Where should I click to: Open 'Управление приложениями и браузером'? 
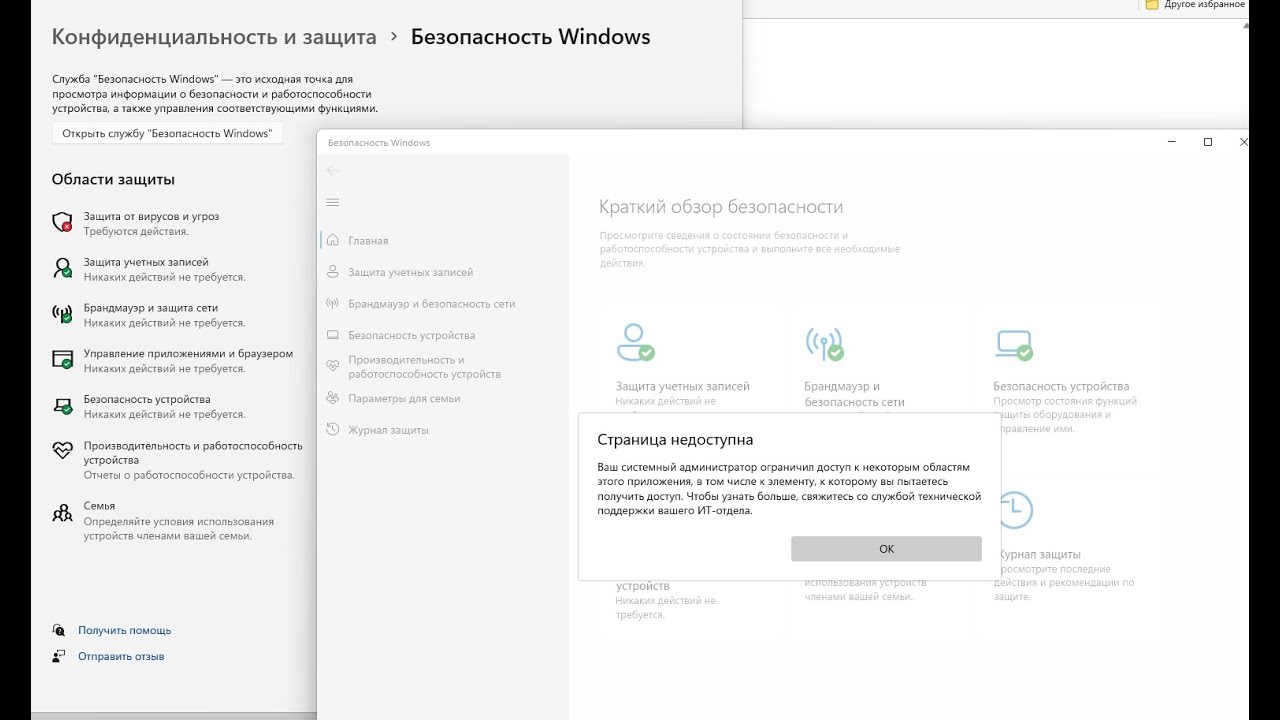(x=188, y=354)
